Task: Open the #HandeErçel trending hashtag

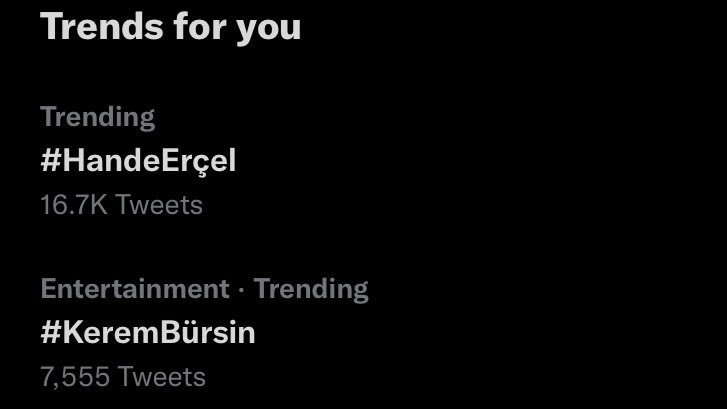Action: [x=138, y=161]
